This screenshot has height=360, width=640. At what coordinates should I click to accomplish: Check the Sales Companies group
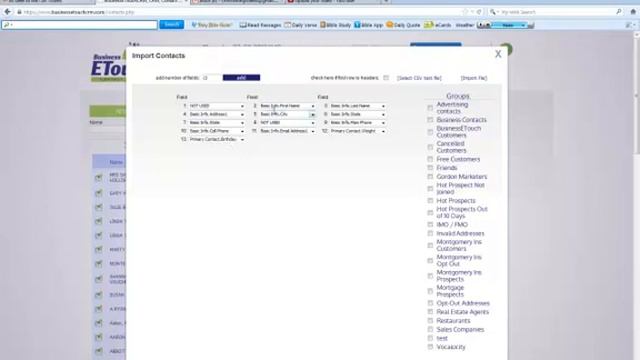click(430, 329)
